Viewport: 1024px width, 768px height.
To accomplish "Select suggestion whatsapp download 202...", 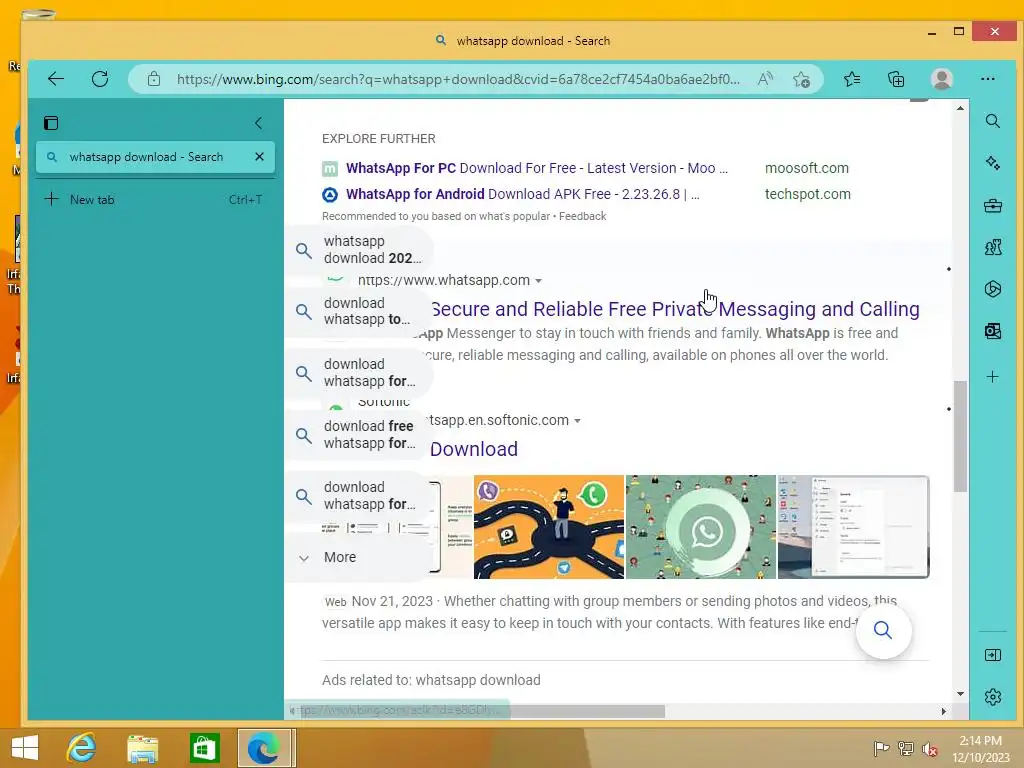I will [x=359, y=249].
